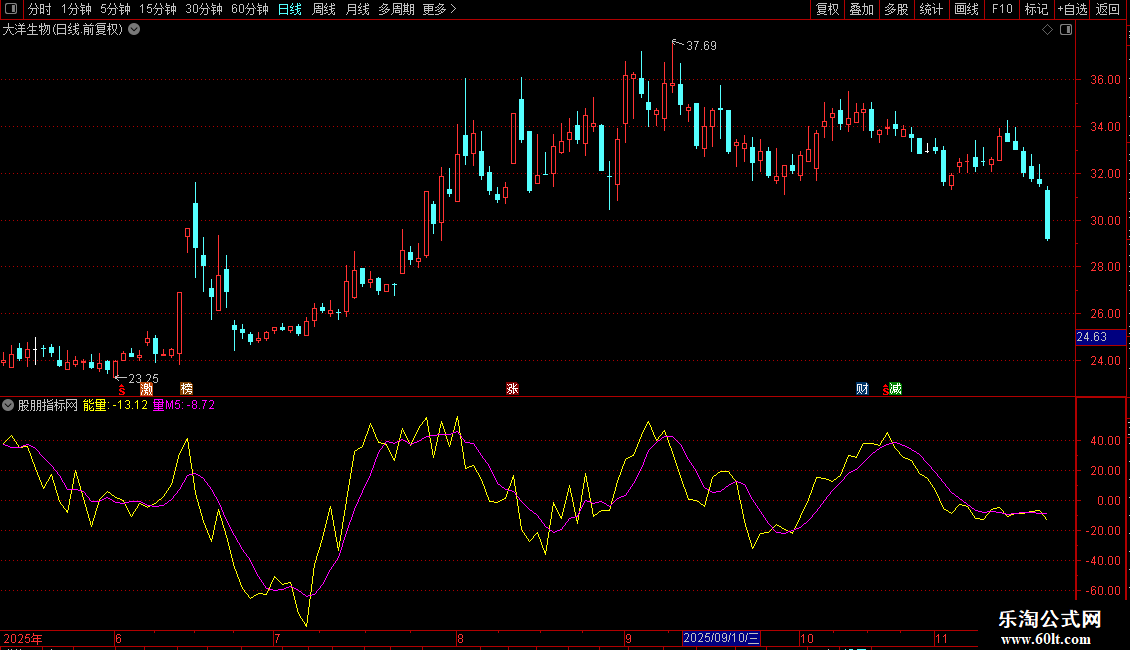Click the 37.69 high price label
This screenshot has width=1130, height=650.
(x=701, y=45)
